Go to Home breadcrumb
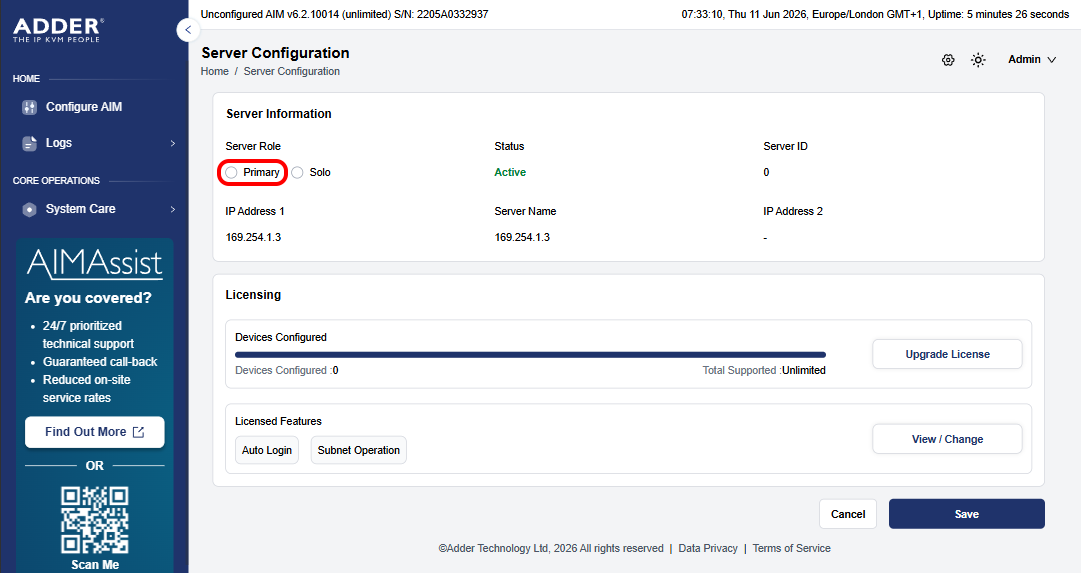Screen dimensions: 1081x573 click(x=214, y=71)
